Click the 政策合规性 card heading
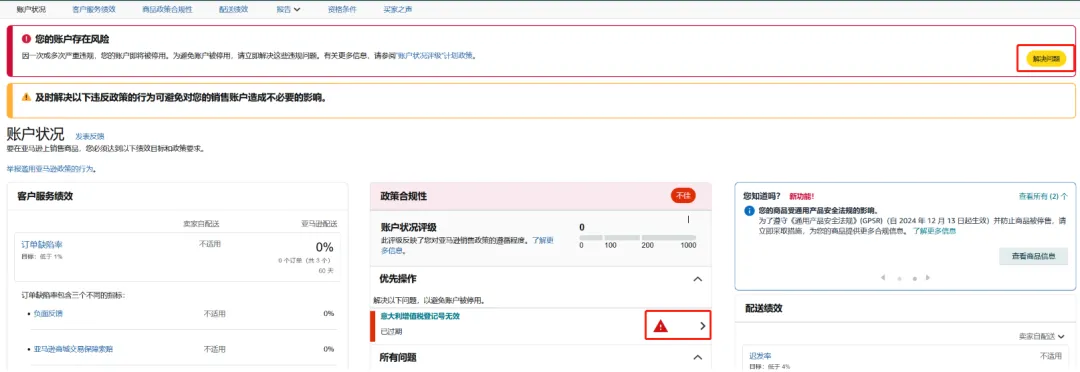Viewport: 1080px width, 372px height. click(404, 196)
